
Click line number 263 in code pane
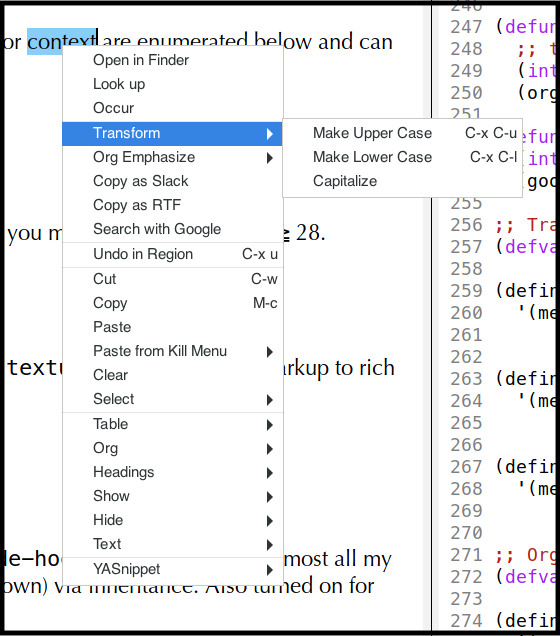pyautogui.click(x=467, y=379)
